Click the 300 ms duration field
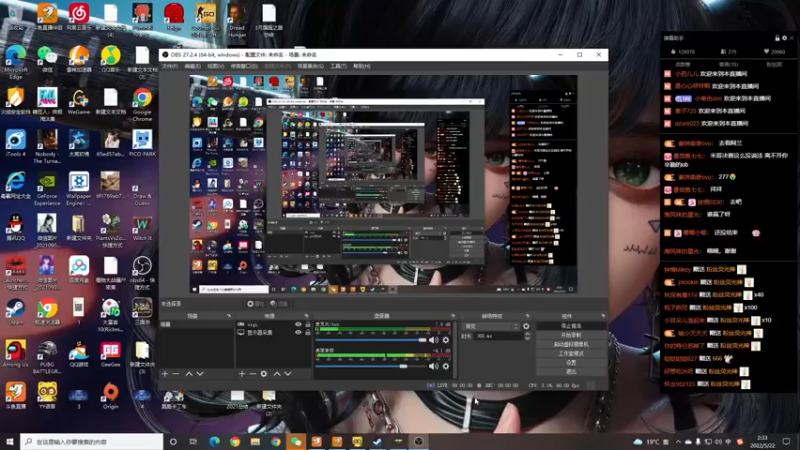This screenshot has width=800, height=450. tap(499, 336)
